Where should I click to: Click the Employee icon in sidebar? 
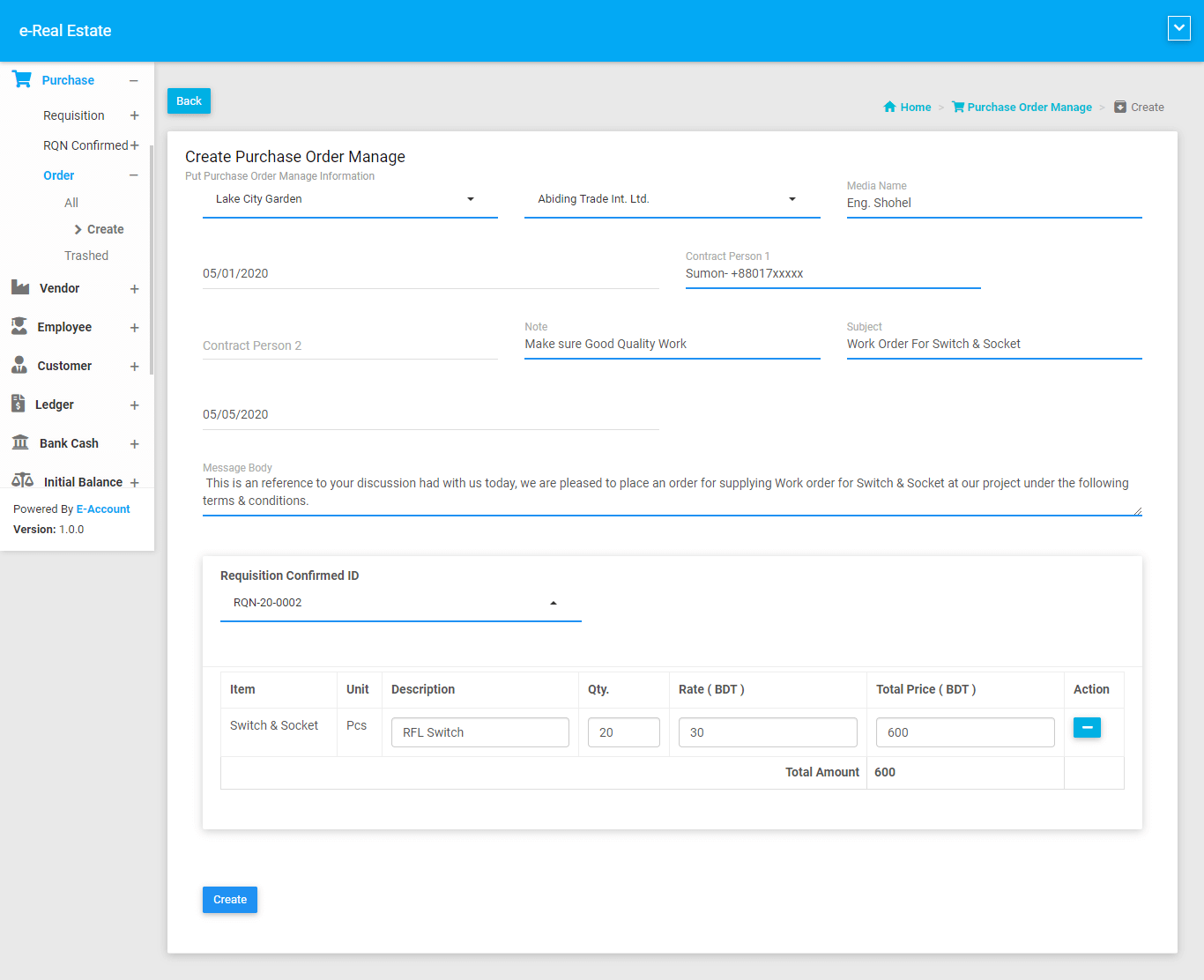[19, 326]
